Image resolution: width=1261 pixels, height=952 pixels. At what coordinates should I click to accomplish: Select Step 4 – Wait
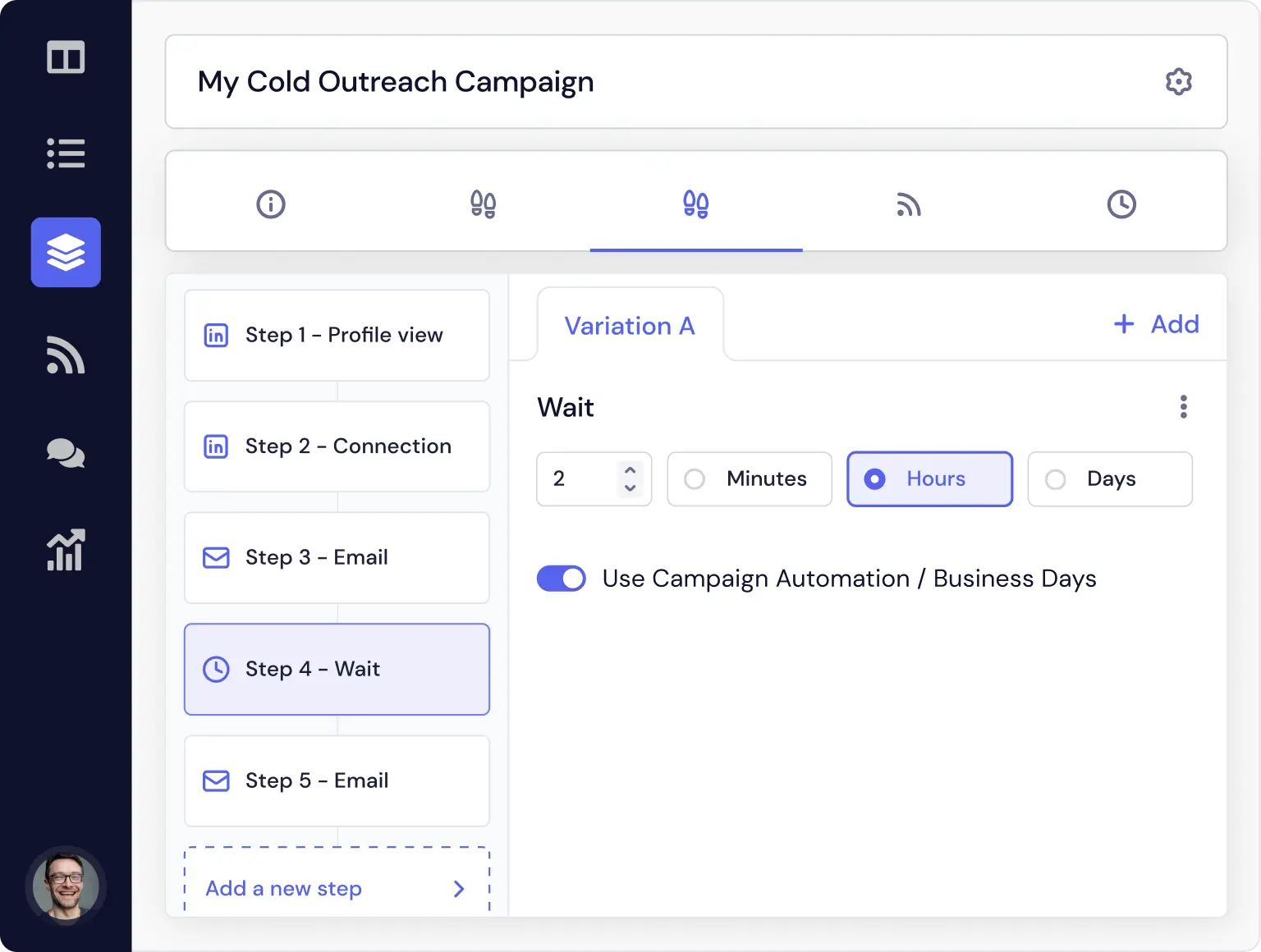click(337, 669)
